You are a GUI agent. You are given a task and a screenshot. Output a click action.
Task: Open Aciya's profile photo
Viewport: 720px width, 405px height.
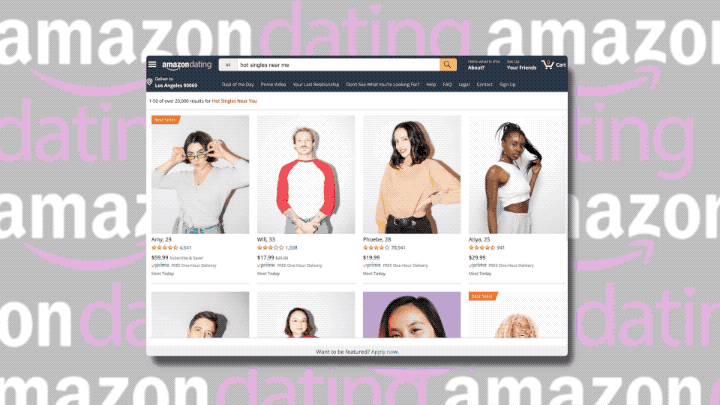tap(518, 174)
